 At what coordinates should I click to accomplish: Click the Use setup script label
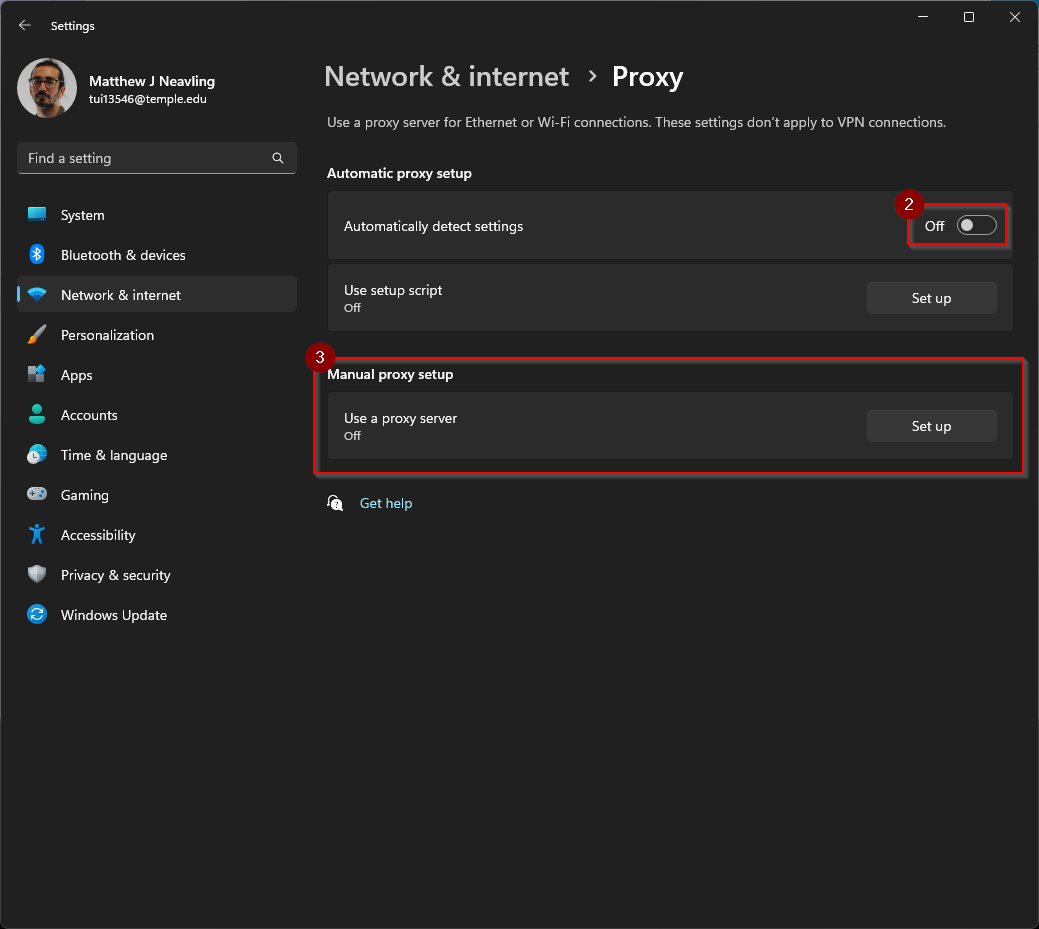pos(392,290)
